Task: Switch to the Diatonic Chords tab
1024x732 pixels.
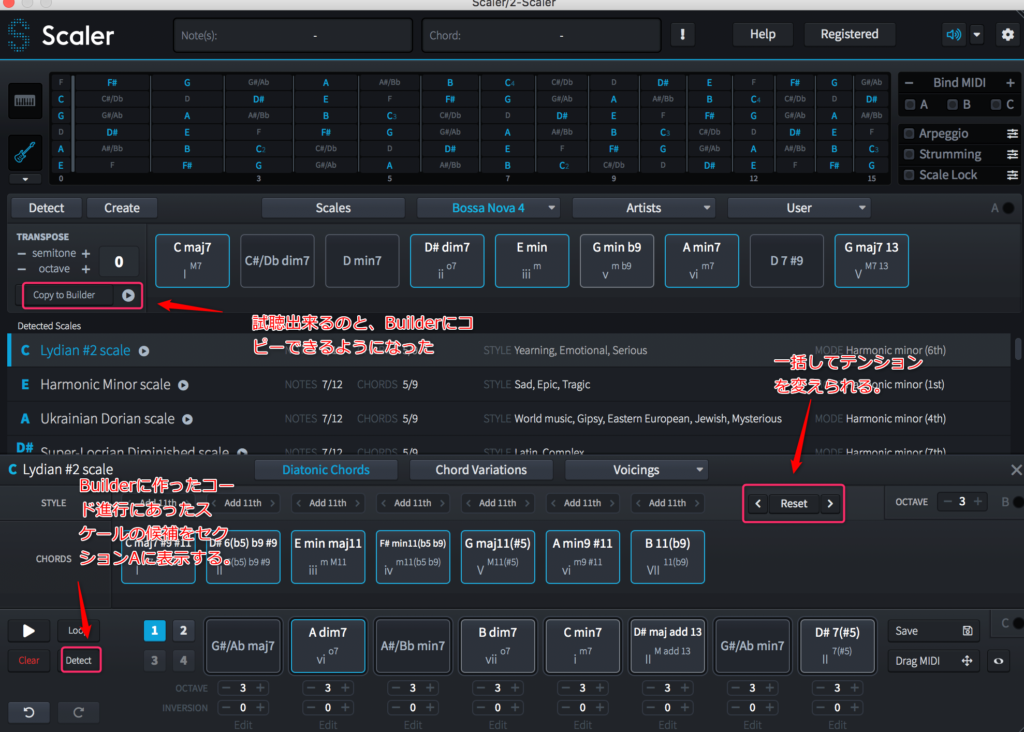Action: (326, 470)
